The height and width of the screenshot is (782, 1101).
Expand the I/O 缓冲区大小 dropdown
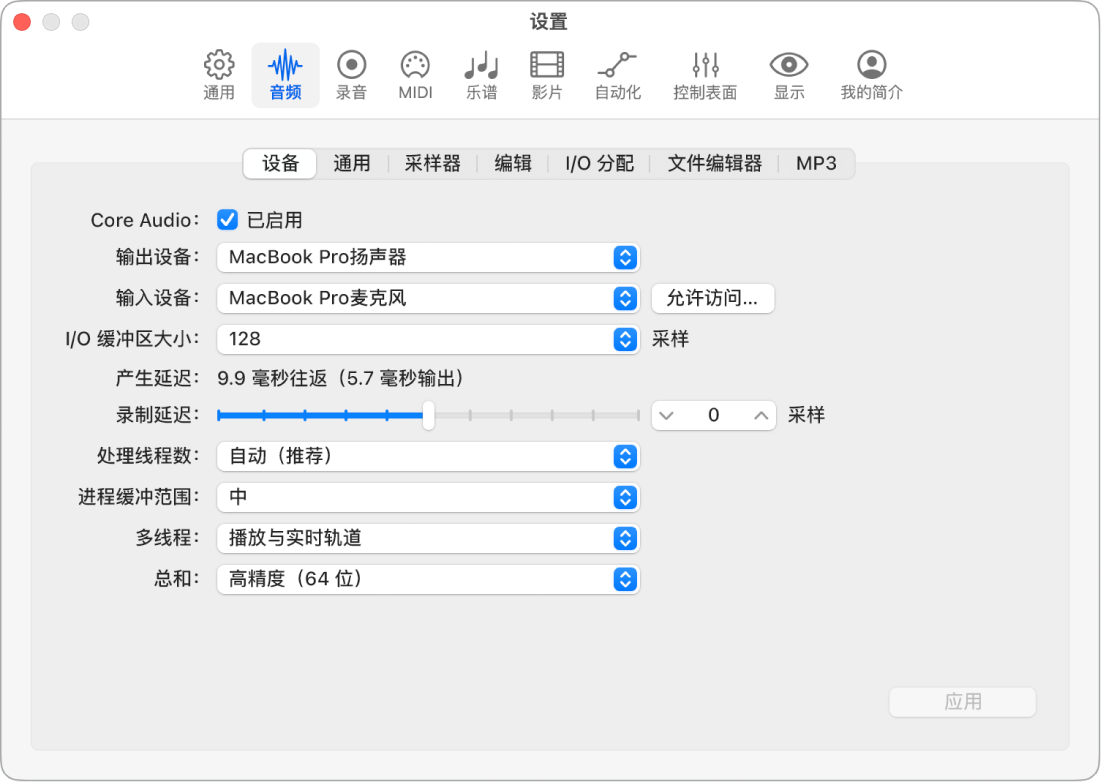click(427, 339)
